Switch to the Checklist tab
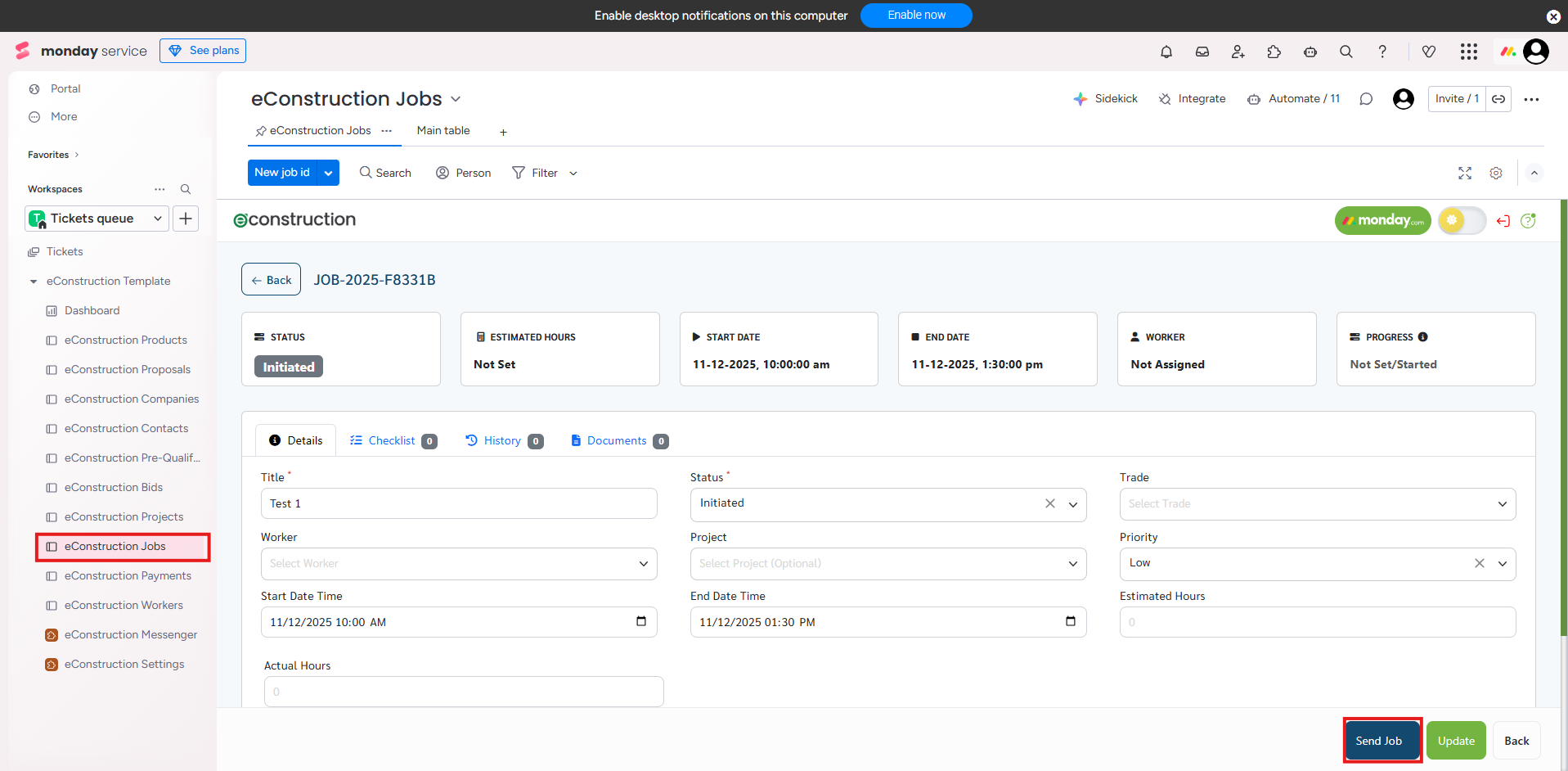The image size is (1568, 771). coord(392,441)
